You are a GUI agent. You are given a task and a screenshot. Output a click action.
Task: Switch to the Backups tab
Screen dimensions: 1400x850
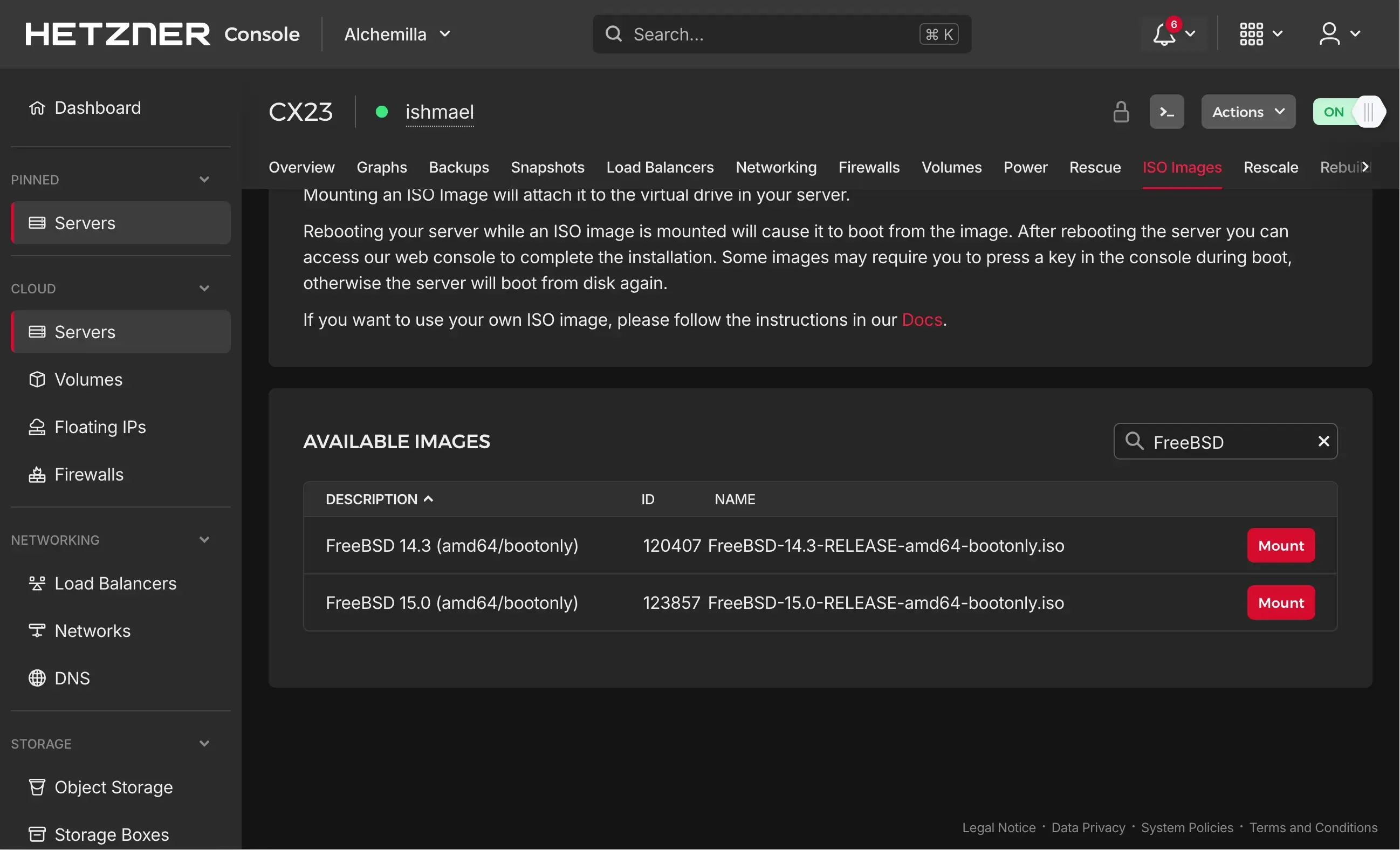(x=459, y=168)
